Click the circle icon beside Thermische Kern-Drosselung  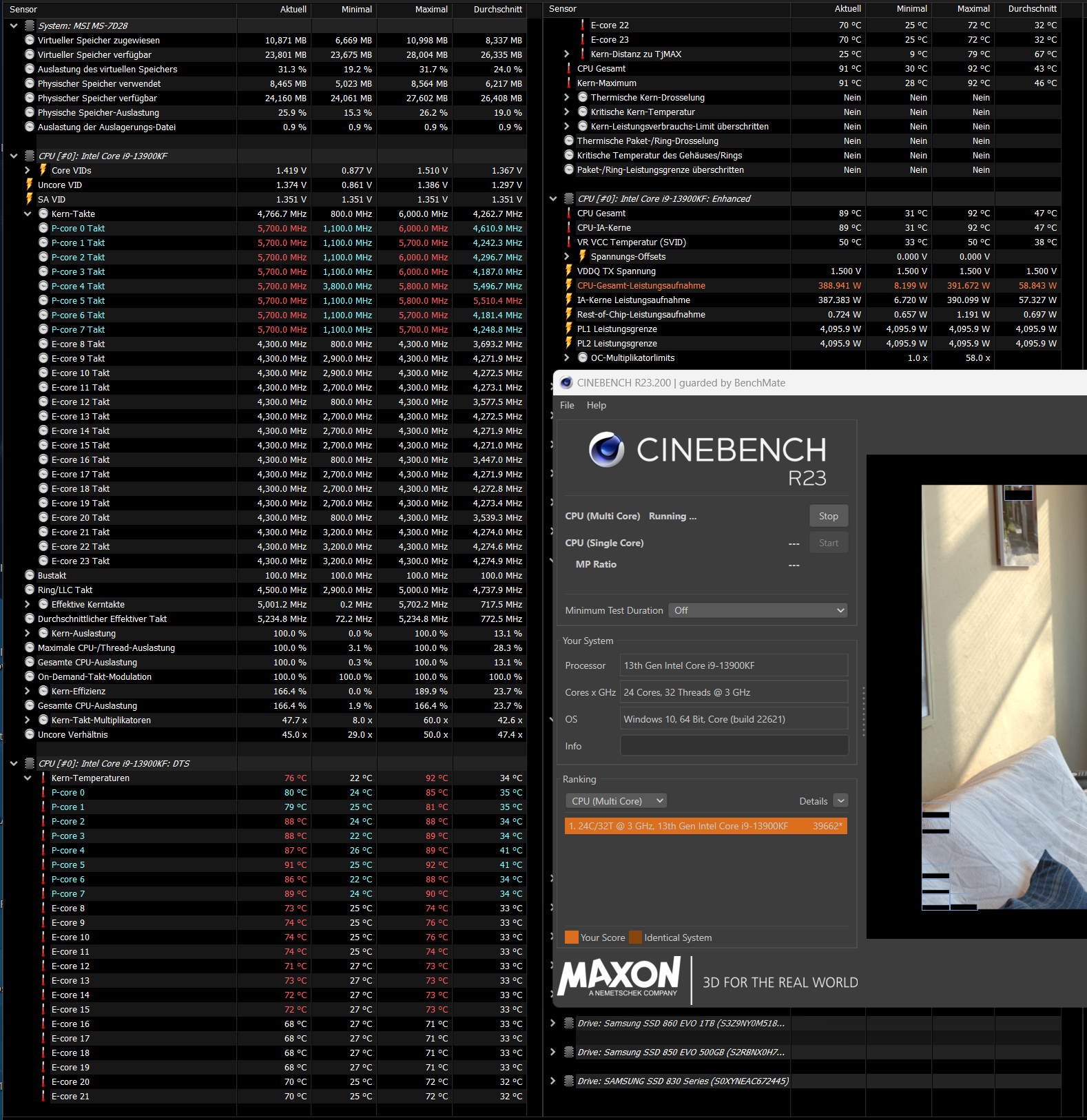(x=583, y=97)
